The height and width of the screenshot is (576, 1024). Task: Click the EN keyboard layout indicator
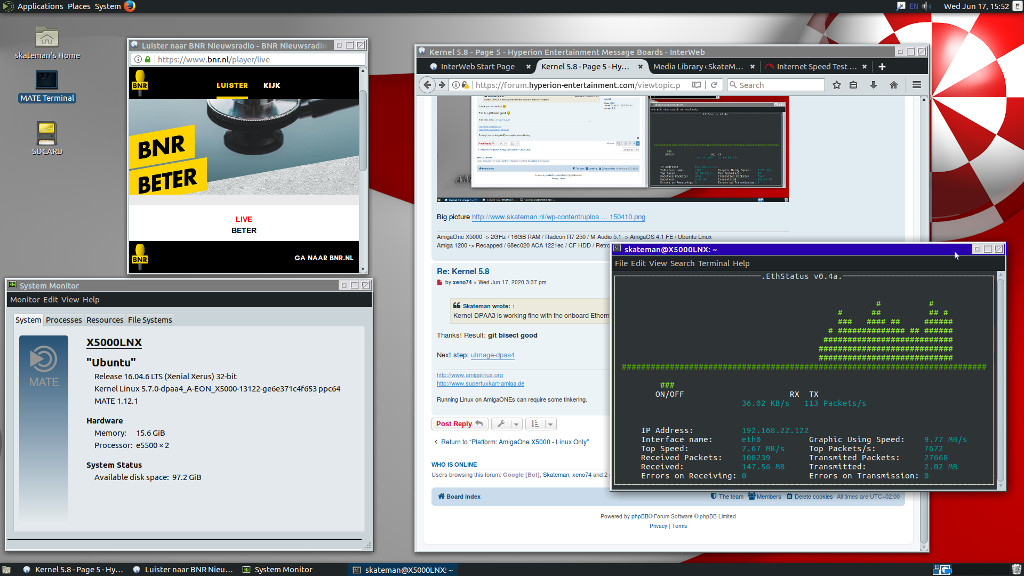click(x=914, y=6)
